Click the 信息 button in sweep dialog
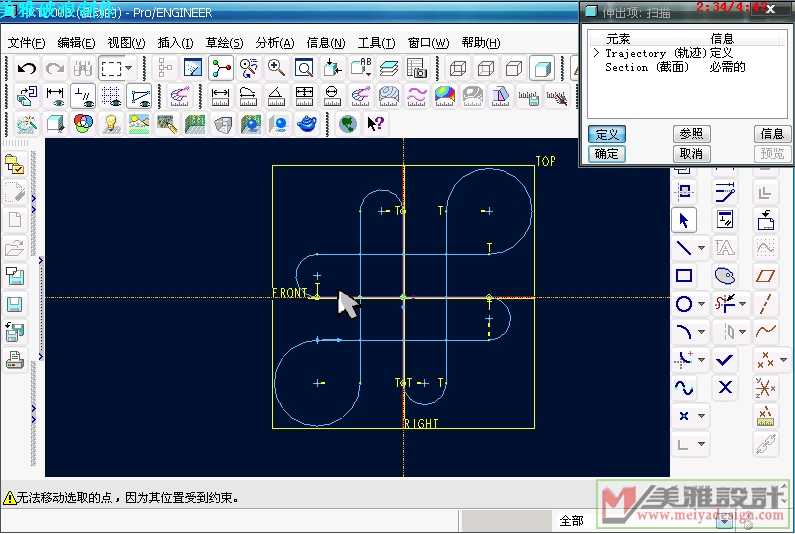This screenshot has height=534, width=795. [x=772, y=134]
